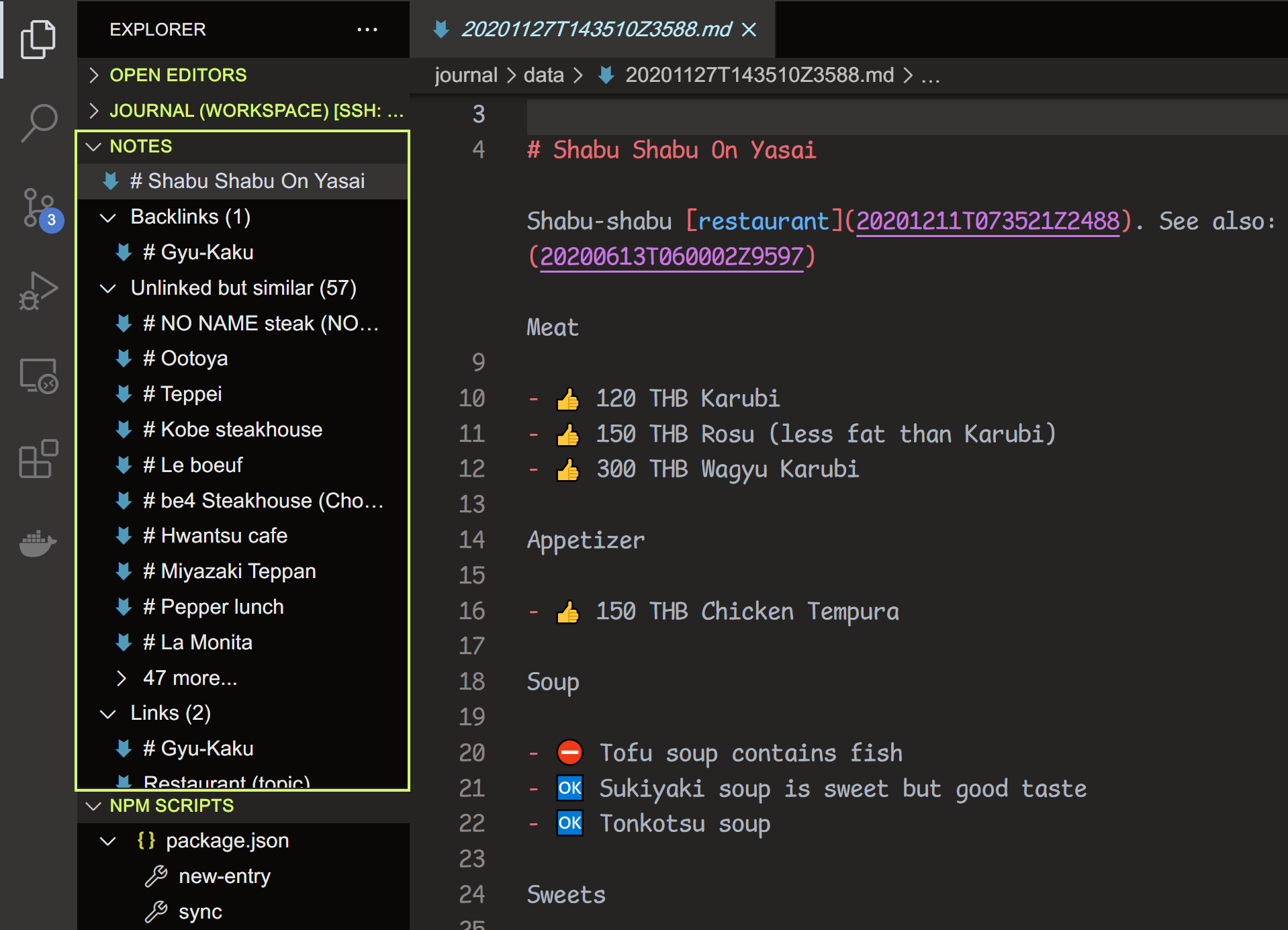Open the Search view icon
This screenshot has height=930, width=1288.
(x=38, y=123)
